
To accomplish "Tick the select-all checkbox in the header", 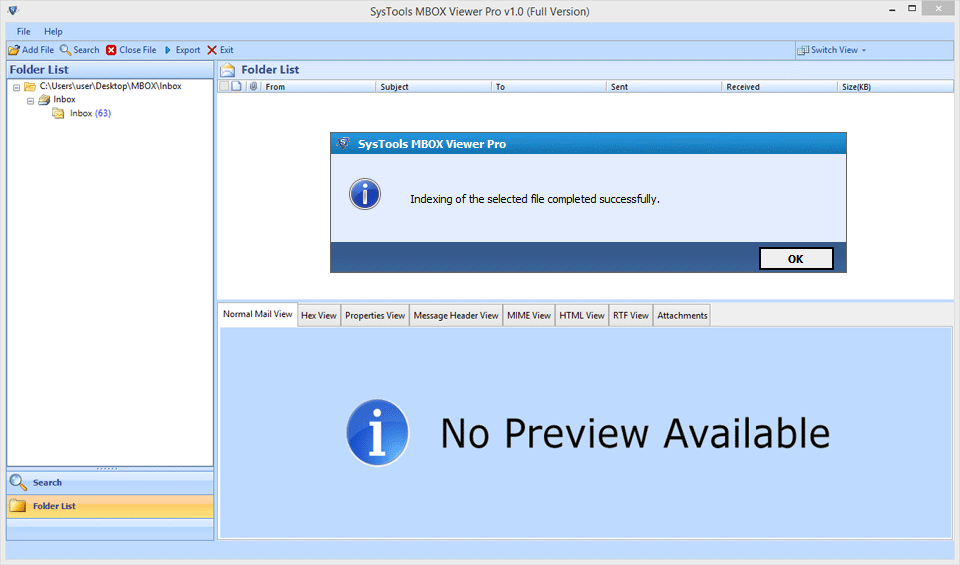I will pos(224,86).
